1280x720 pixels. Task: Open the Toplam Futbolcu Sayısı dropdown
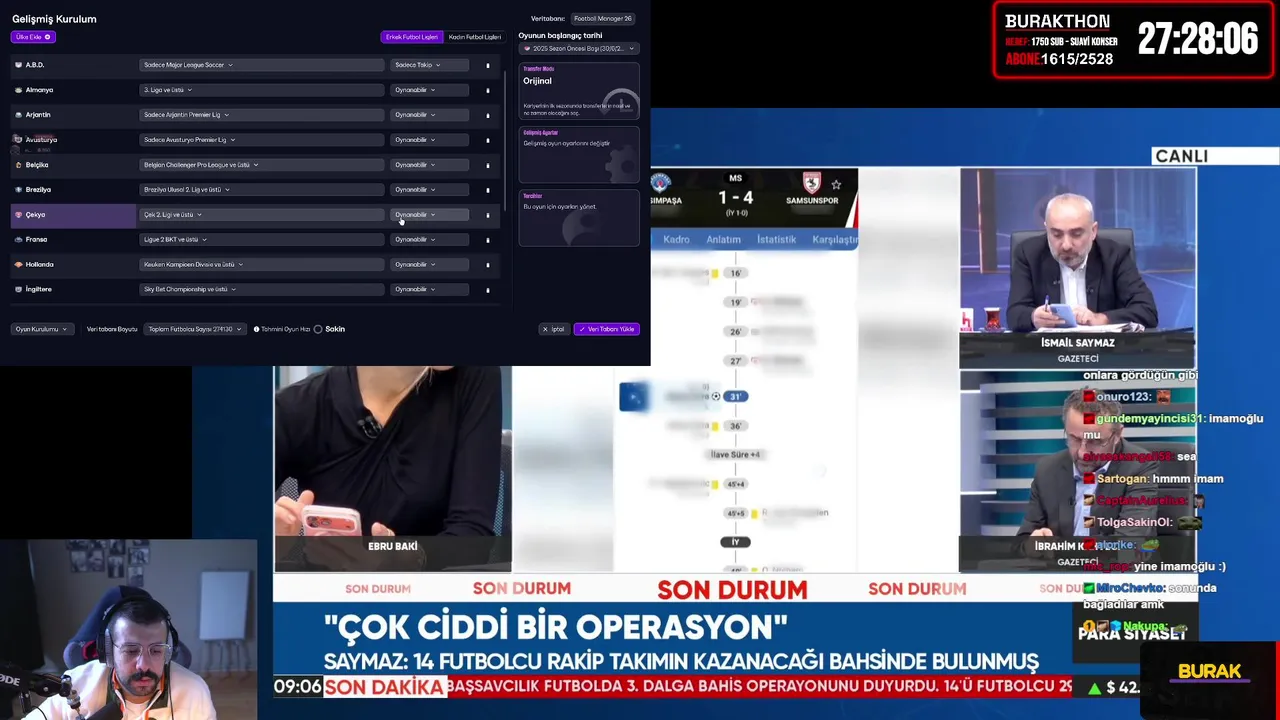point(194,329)
